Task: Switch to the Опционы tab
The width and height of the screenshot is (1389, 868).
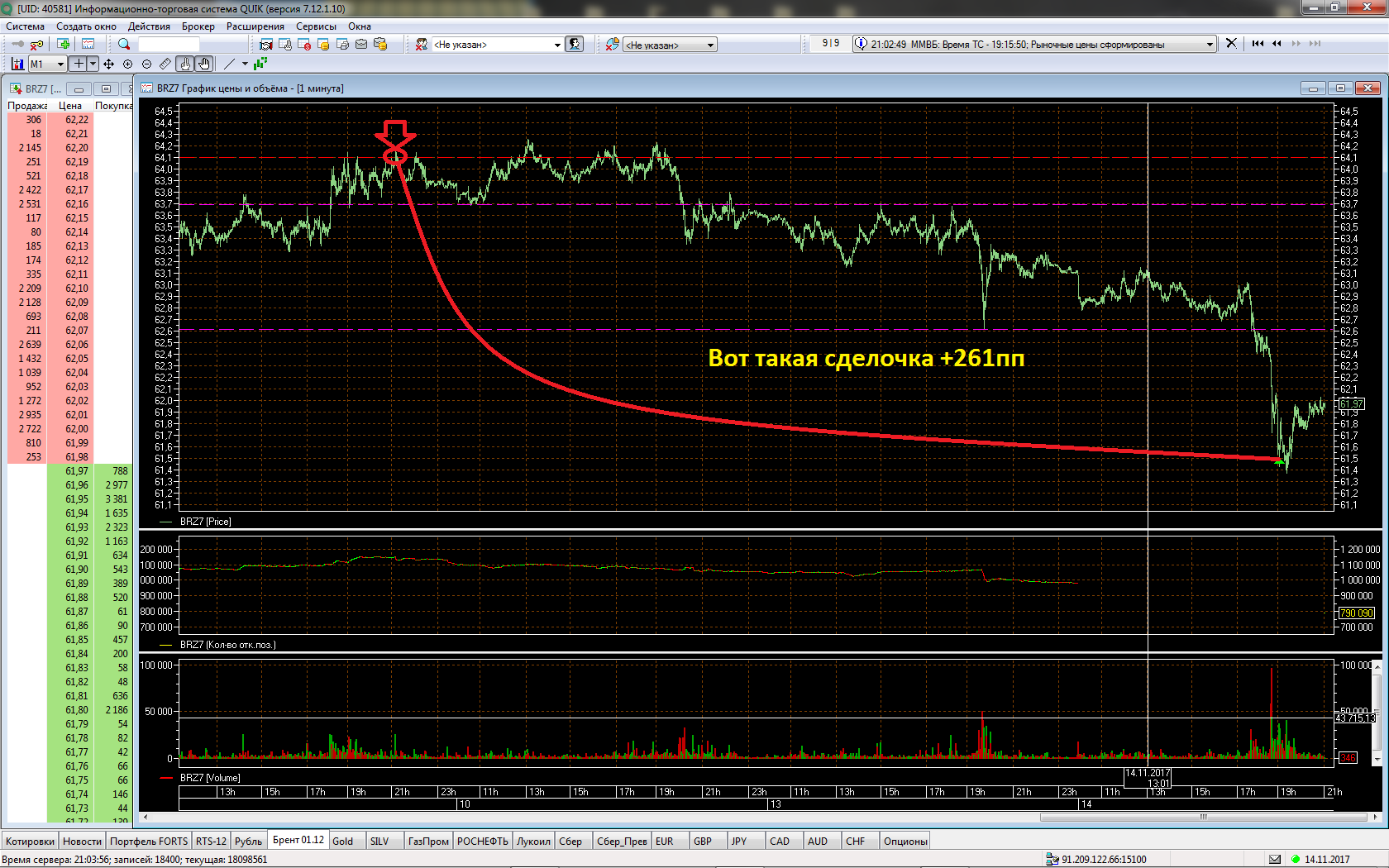Action: click(905, 841)
